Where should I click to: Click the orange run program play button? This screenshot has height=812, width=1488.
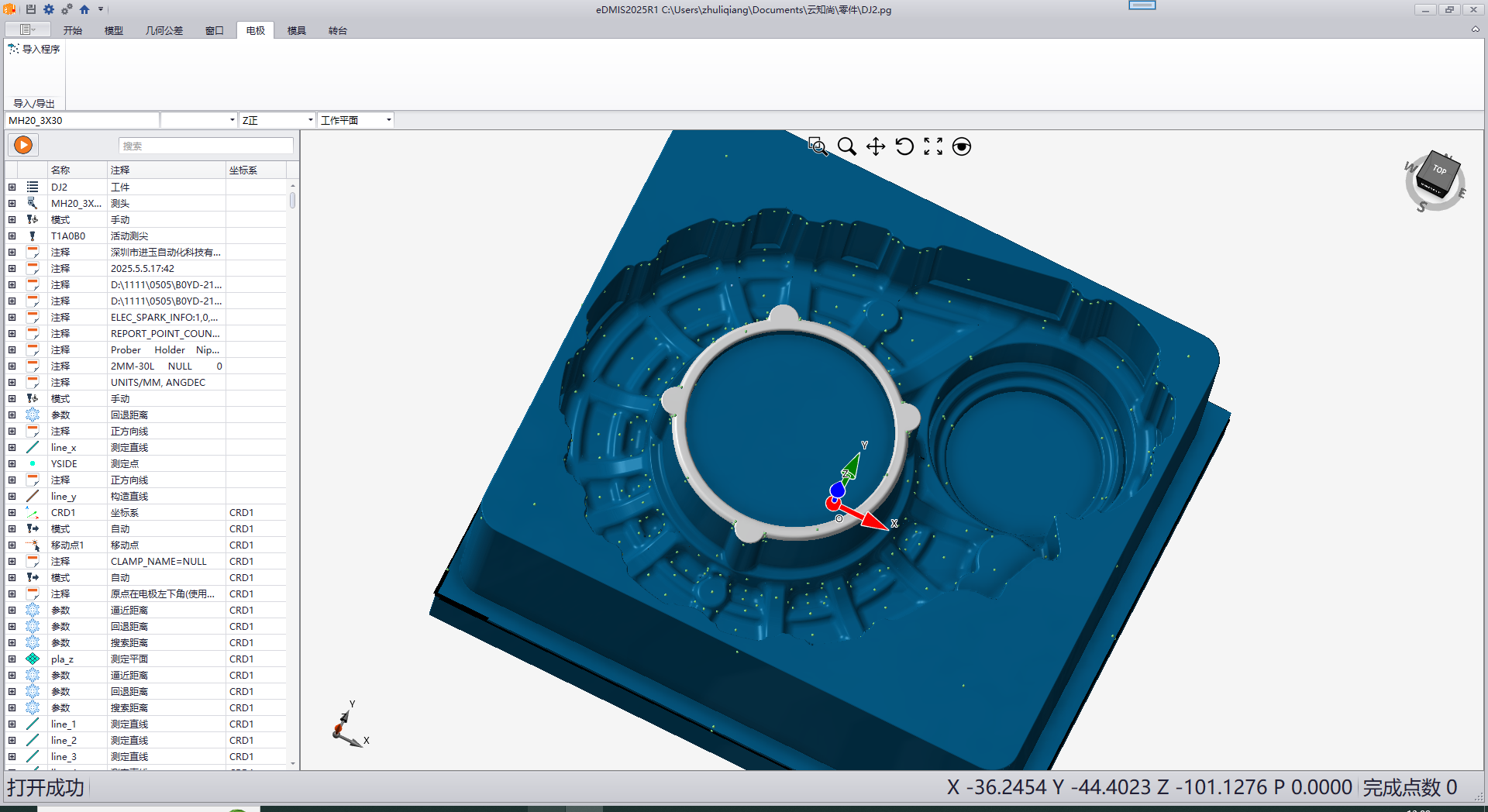point(23,145)
